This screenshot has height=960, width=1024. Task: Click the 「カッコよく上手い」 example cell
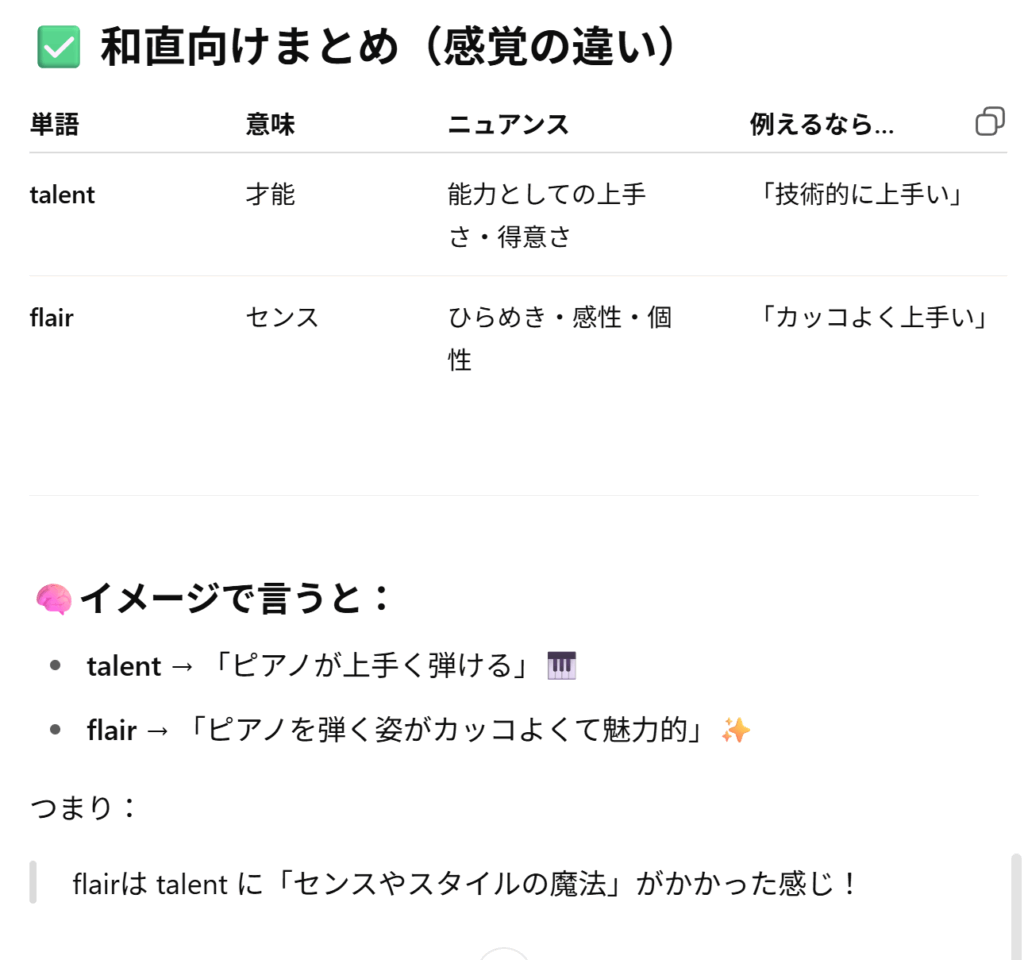875,317
